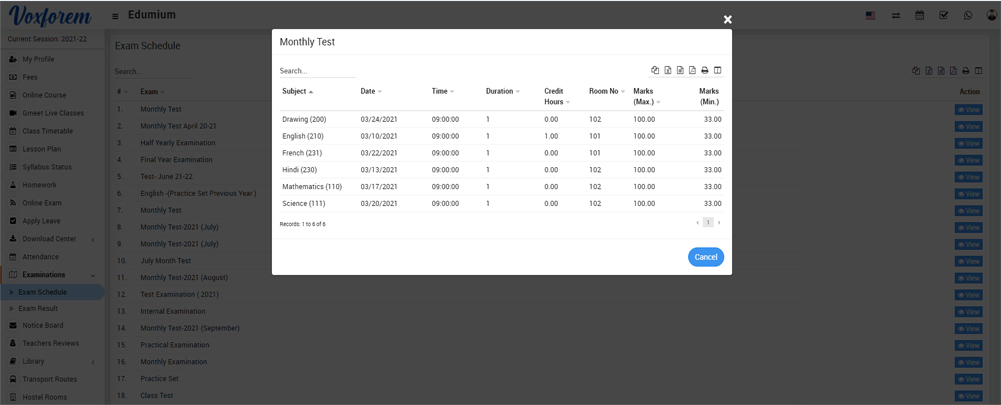The image size is (1001, 405).
Task: Click the task checklist icon in header
Action: click(943, 16)
